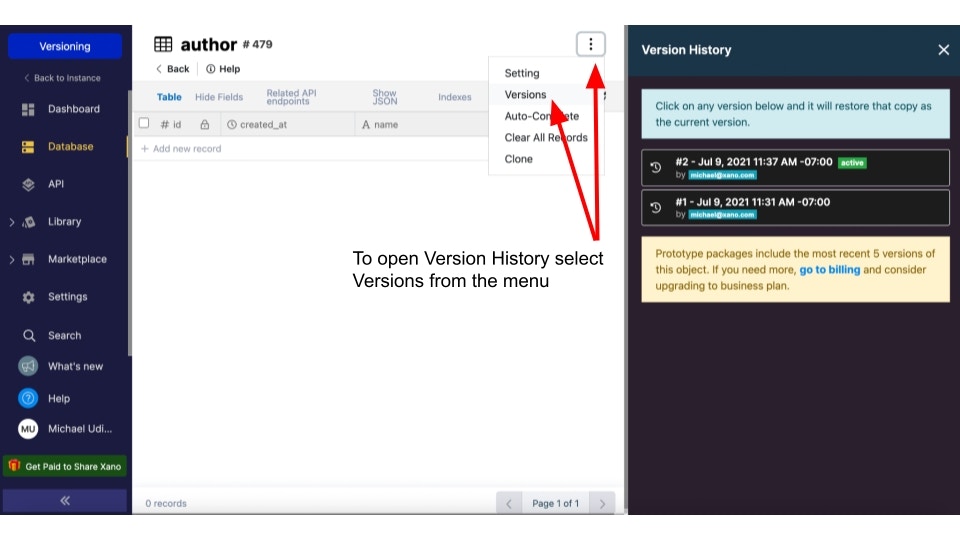Toggle the select-all records checkbox
Image resolution: width=960 pixels, height=540 pixels.
tap(144, 123)
